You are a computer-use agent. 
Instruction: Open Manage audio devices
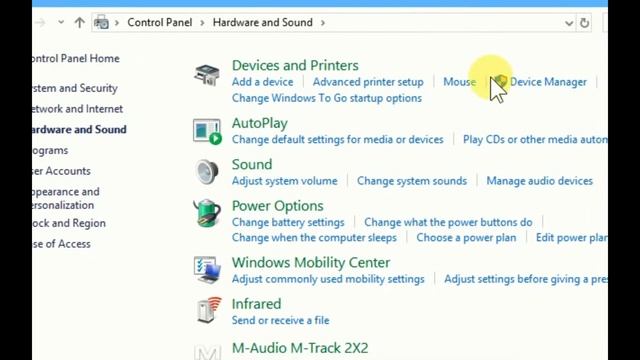(539, 181)
